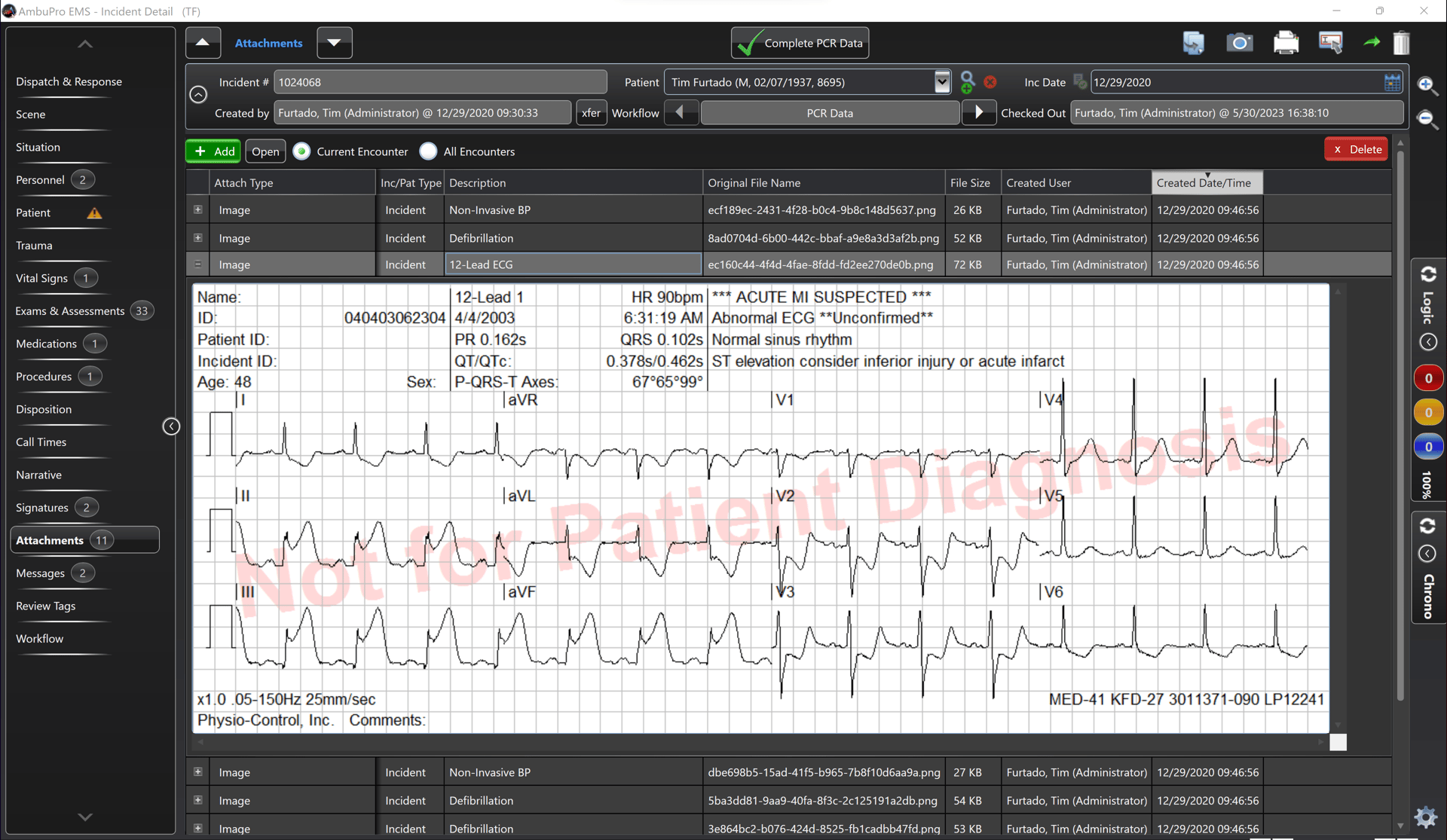Screen dimensions: 1447x840
Task: Expand the Non-Invasive BP attachment row
Action: pyautogui.click(x=197, y=209)
